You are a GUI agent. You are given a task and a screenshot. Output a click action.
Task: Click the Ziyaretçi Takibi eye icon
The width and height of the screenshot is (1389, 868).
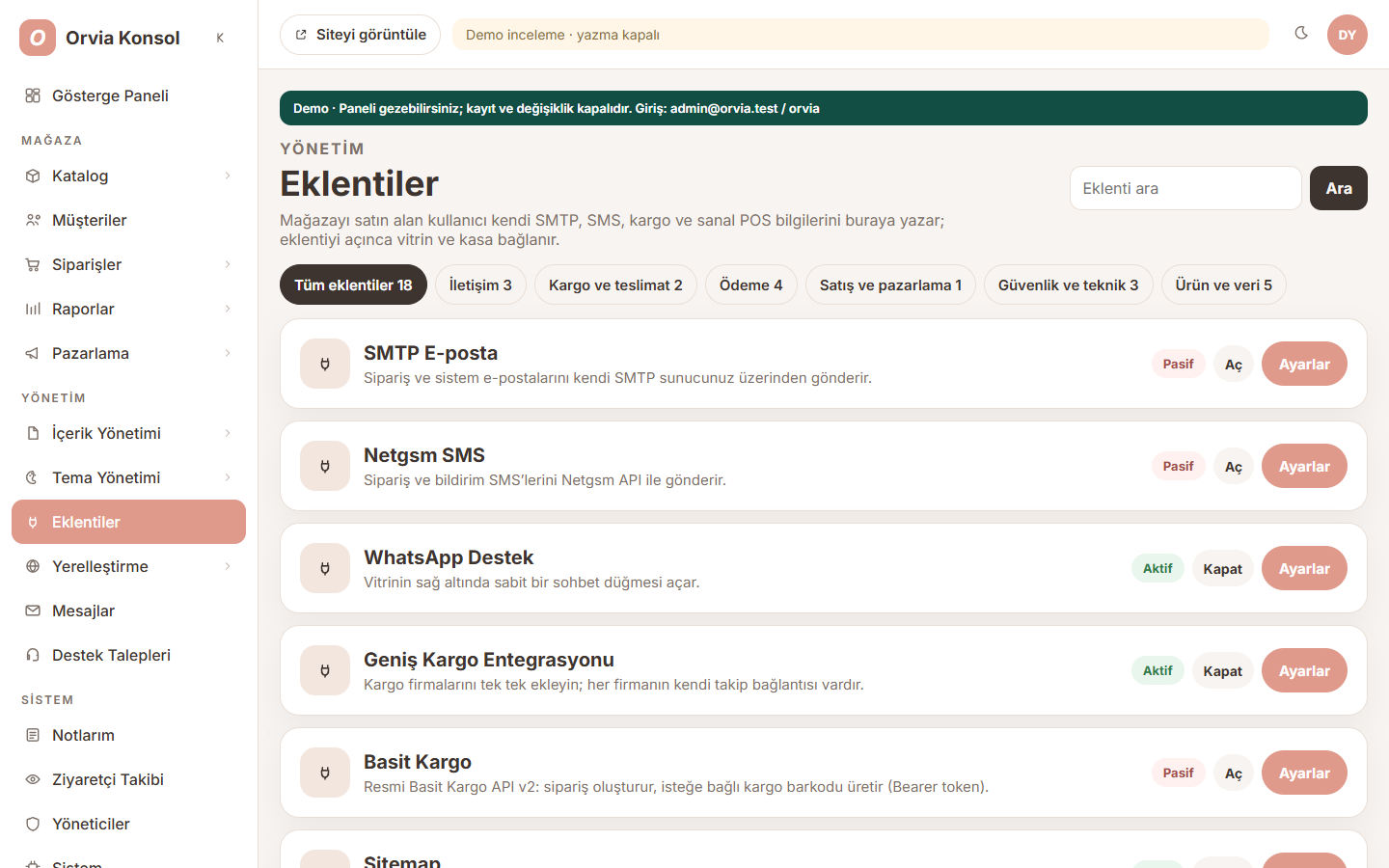pos(33,779)
